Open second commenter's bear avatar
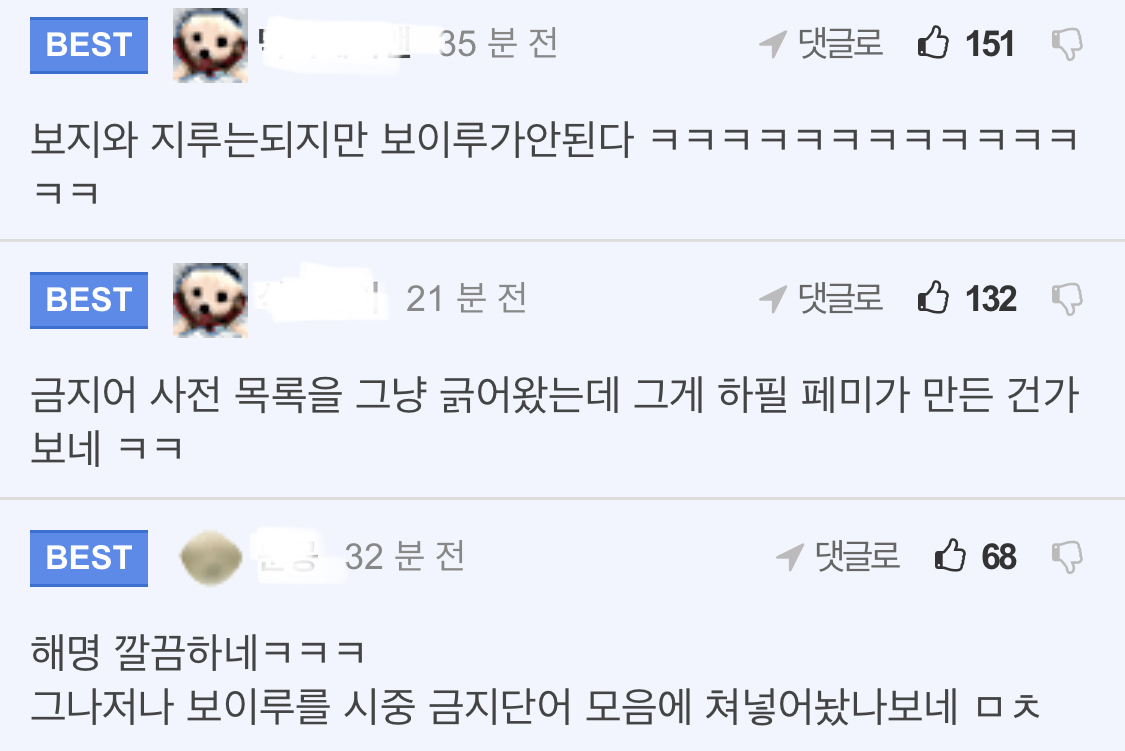 coord(210,300)
